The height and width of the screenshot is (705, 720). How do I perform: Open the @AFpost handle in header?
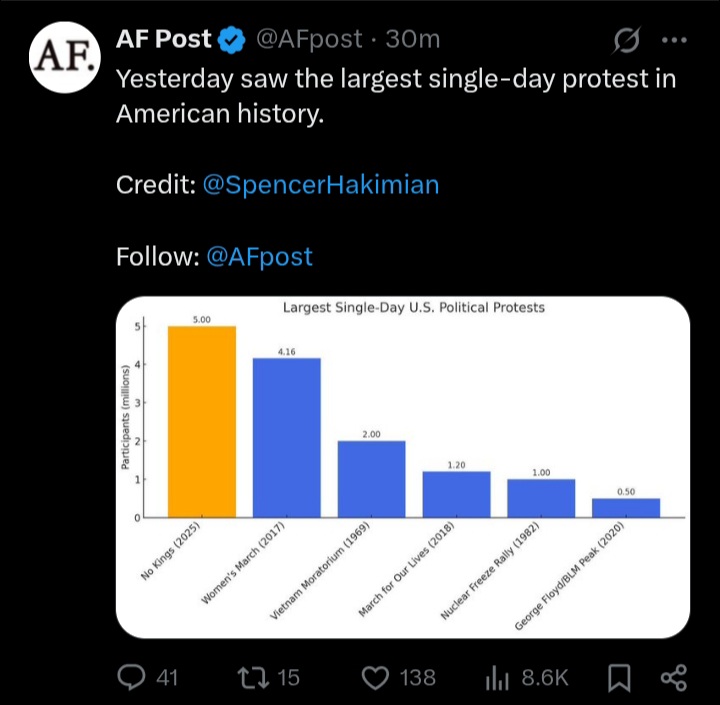point(309,39)
